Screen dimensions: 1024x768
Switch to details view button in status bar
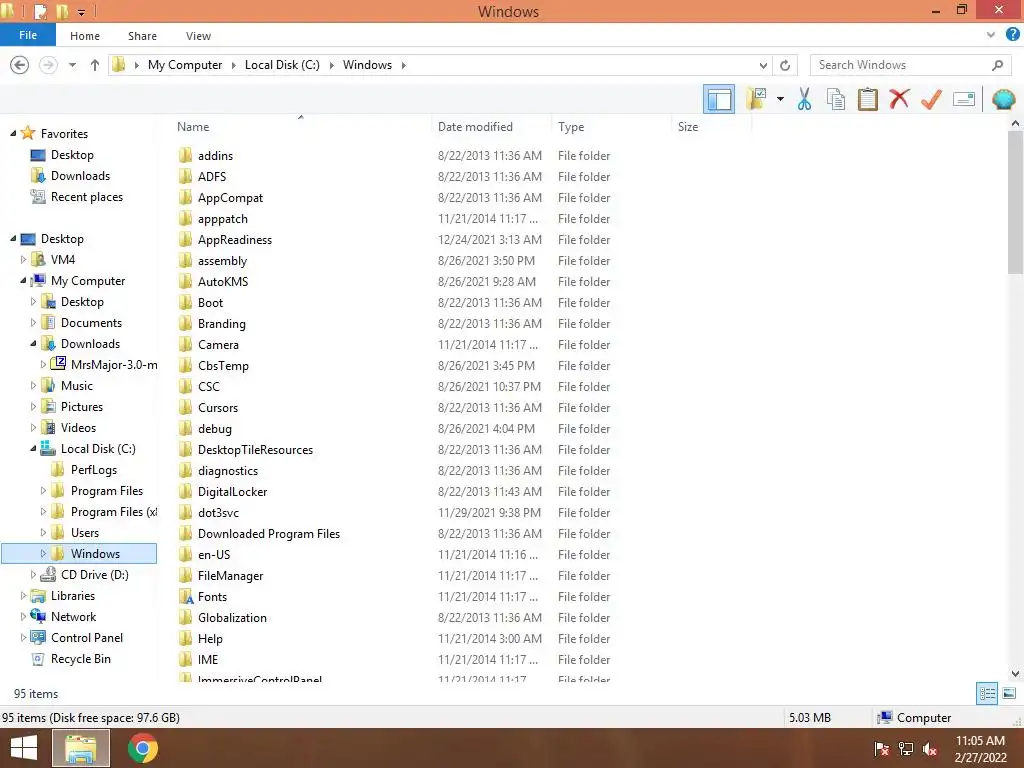pyautogui.click(x=987, y=693)
